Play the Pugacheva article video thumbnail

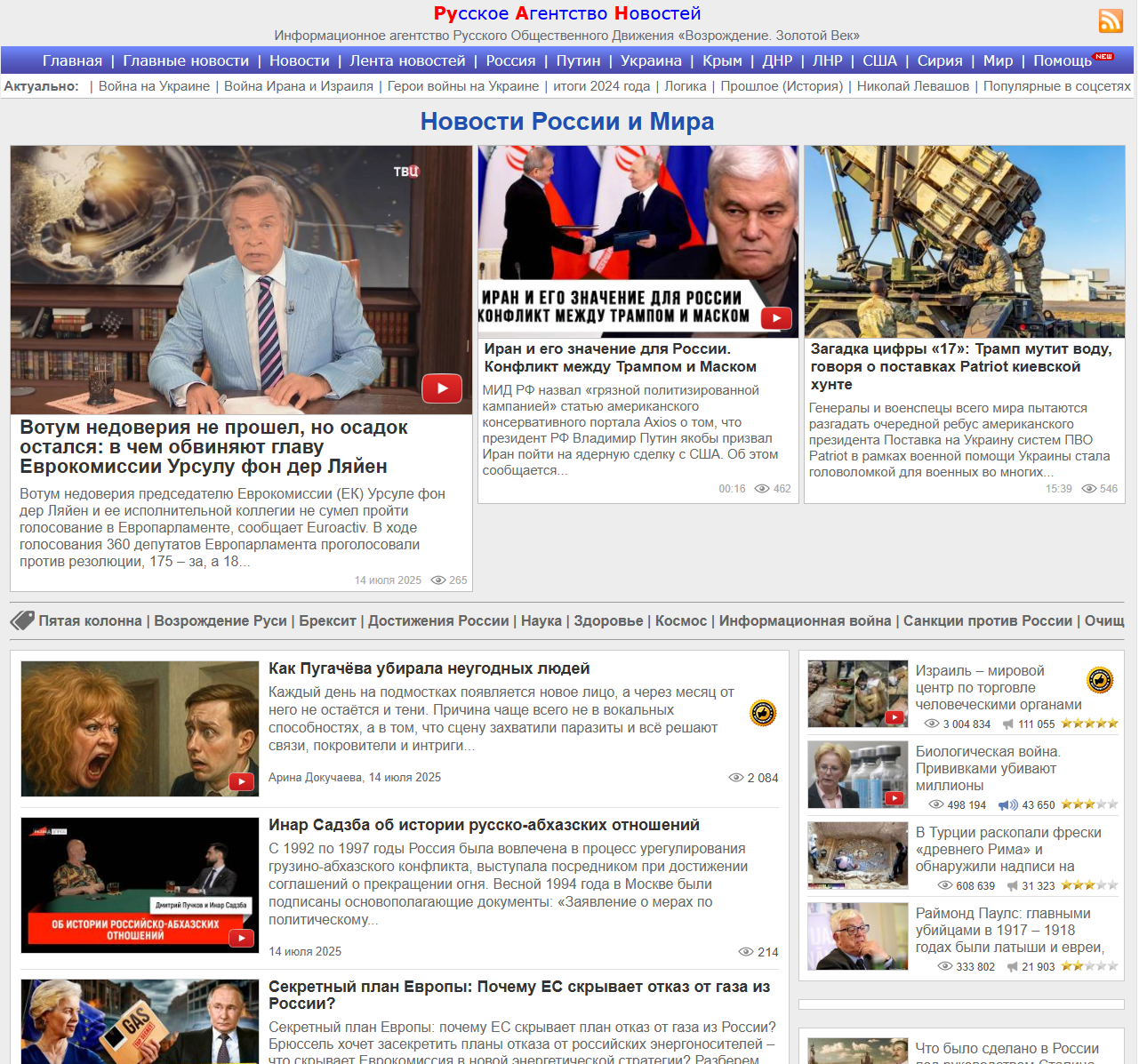click(241, 782)
